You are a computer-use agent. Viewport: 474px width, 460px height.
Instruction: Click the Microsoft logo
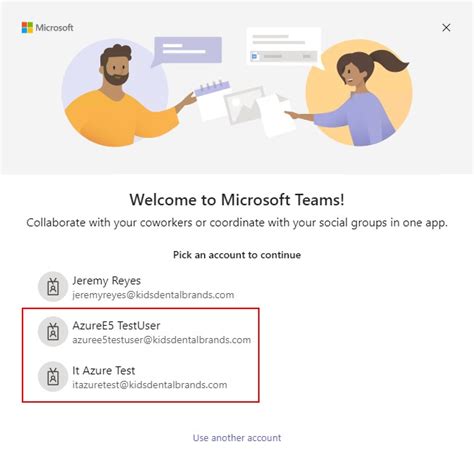pyautogui.click(x=47, y=28)
